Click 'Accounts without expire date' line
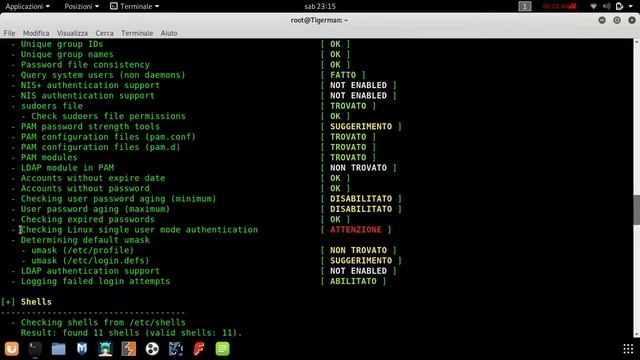 coord(93,178)
